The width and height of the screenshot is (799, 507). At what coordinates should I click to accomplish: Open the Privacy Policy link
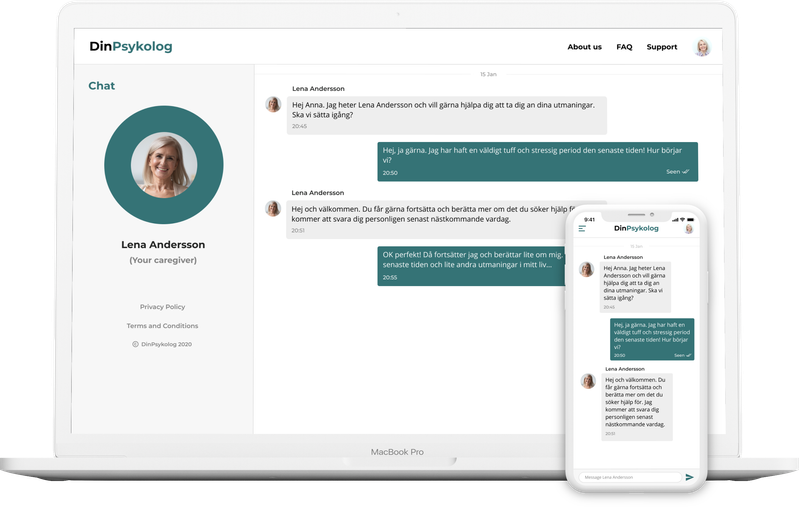162,307
